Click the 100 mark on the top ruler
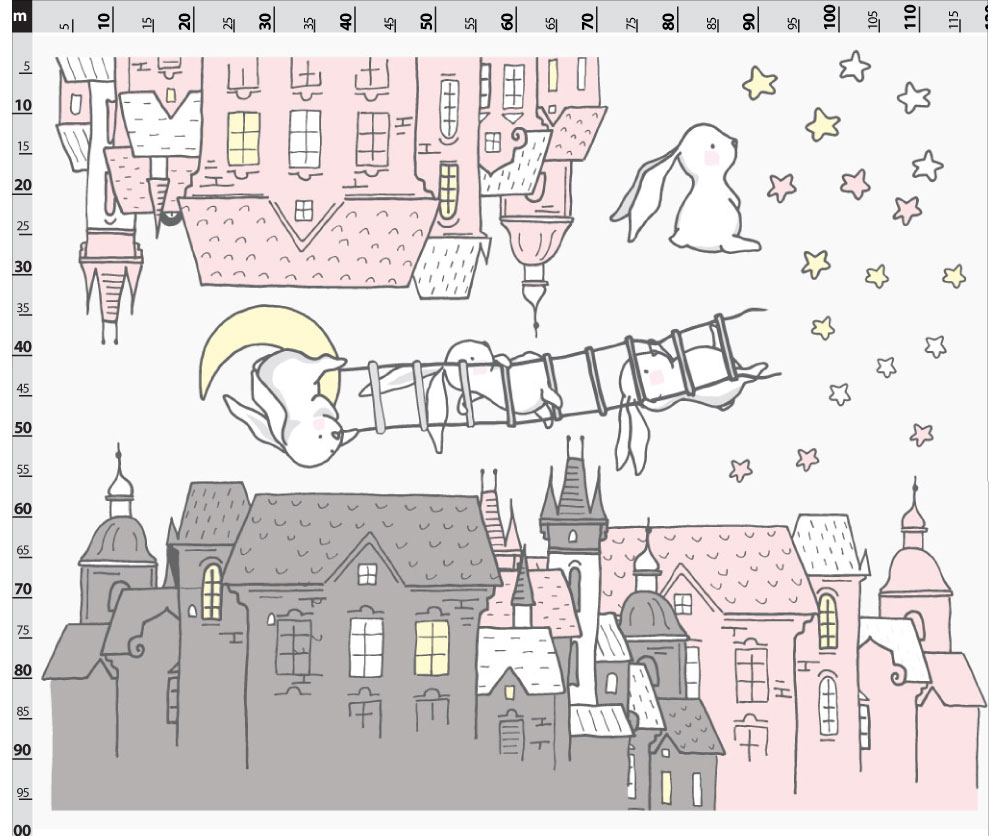This screenshot has height=836, width=1000. [x=829, y=18]
